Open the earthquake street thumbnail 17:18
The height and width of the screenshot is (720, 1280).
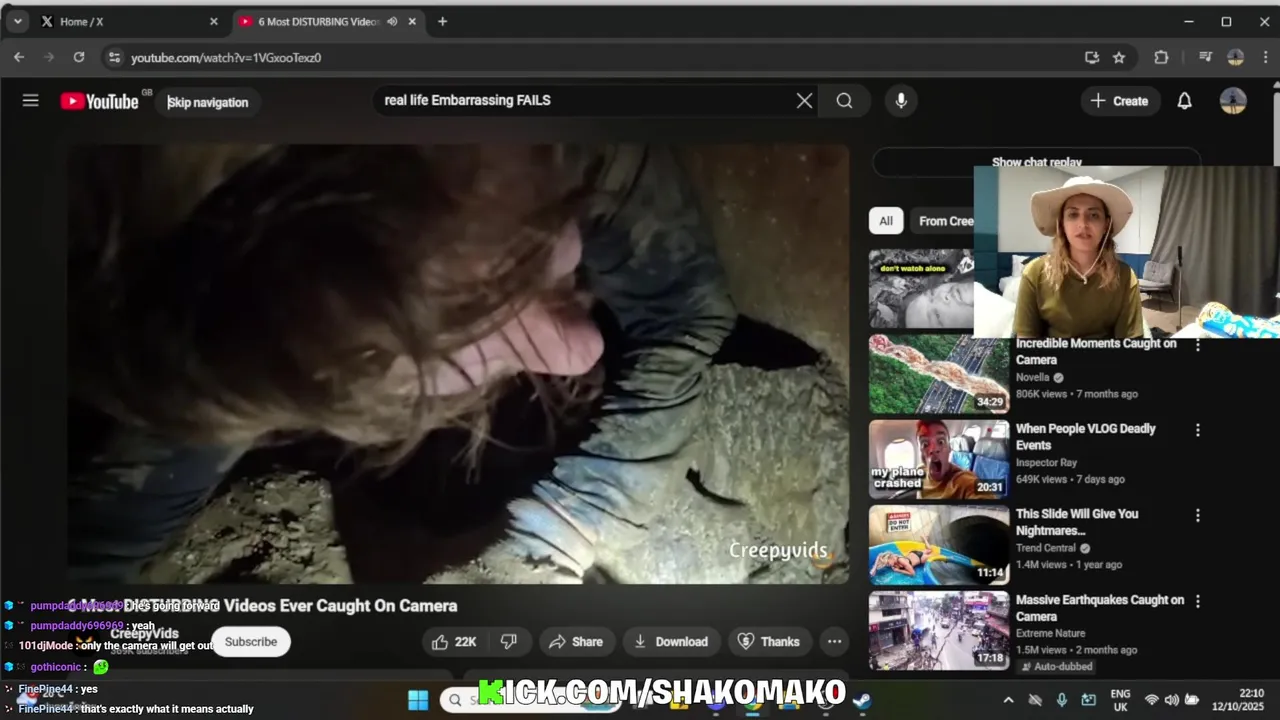(939, 630)
